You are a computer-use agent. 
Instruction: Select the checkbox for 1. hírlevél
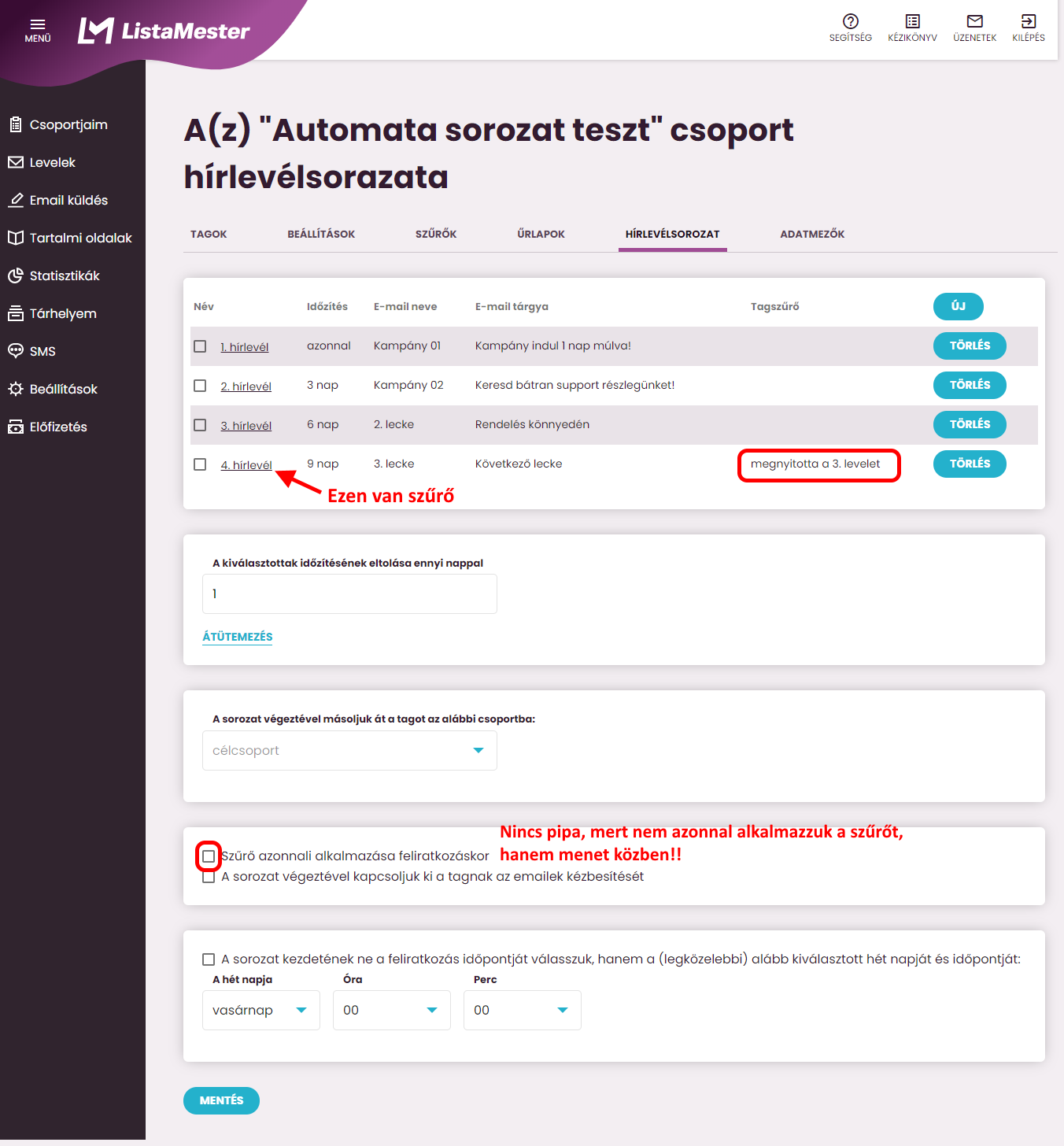point(200,346)
